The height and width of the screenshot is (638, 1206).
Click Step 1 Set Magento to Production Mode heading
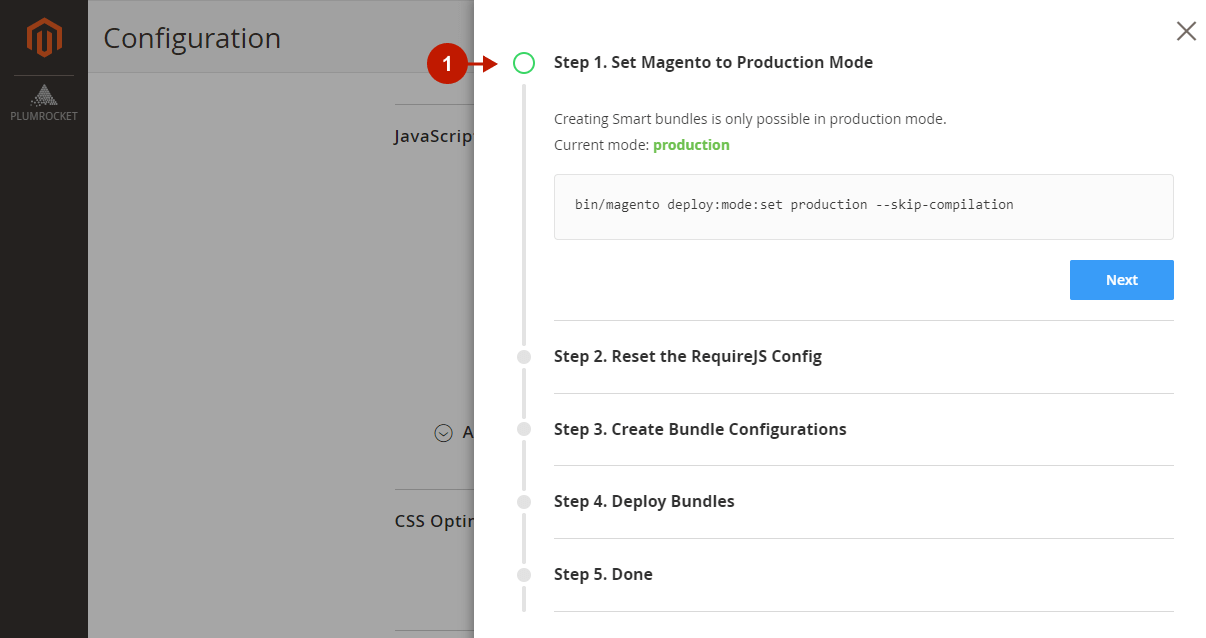coord(712,63)
